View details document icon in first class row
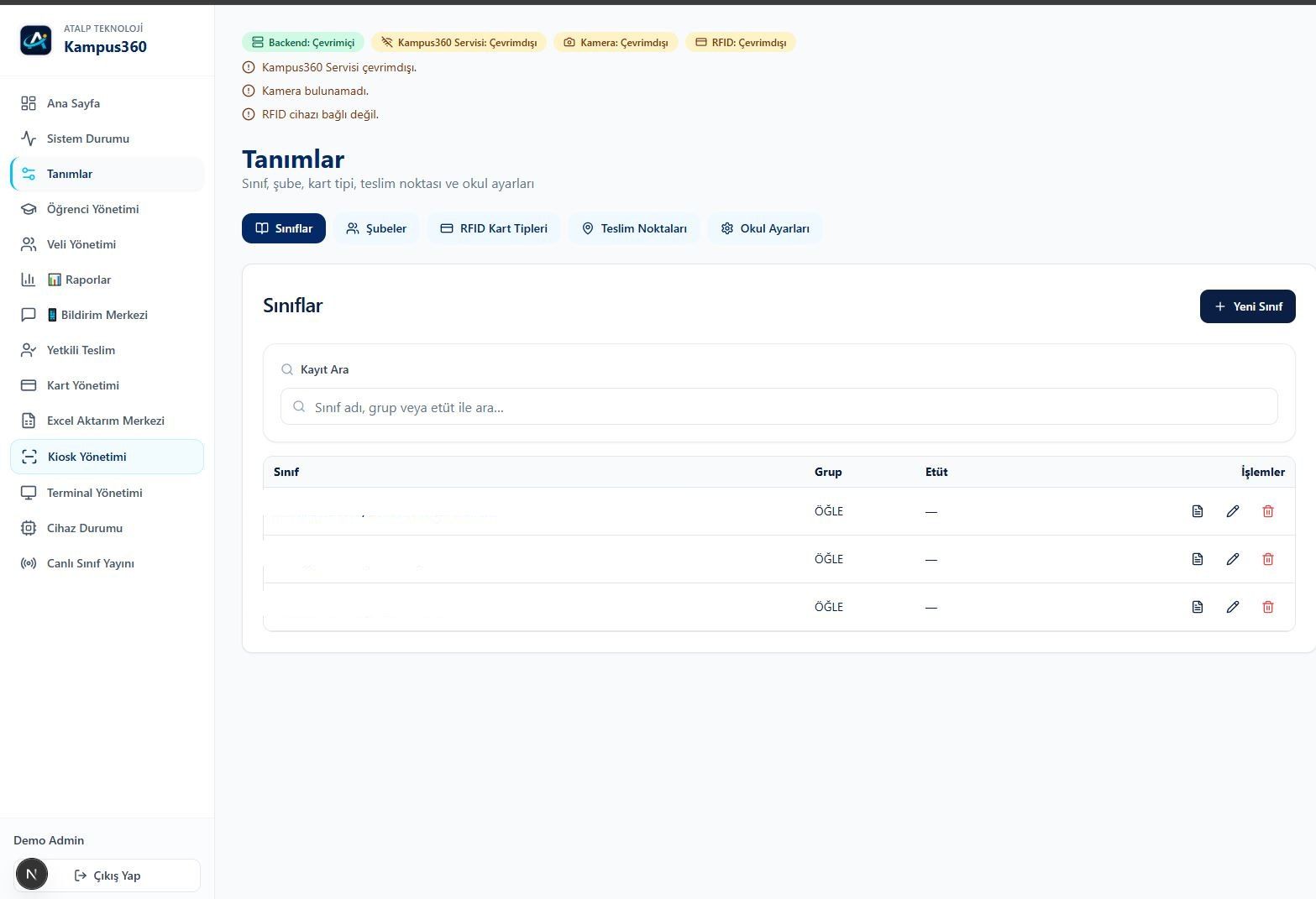This screenshot has height=899, width=1316. pyautogui.click(x=1198, y=511)
